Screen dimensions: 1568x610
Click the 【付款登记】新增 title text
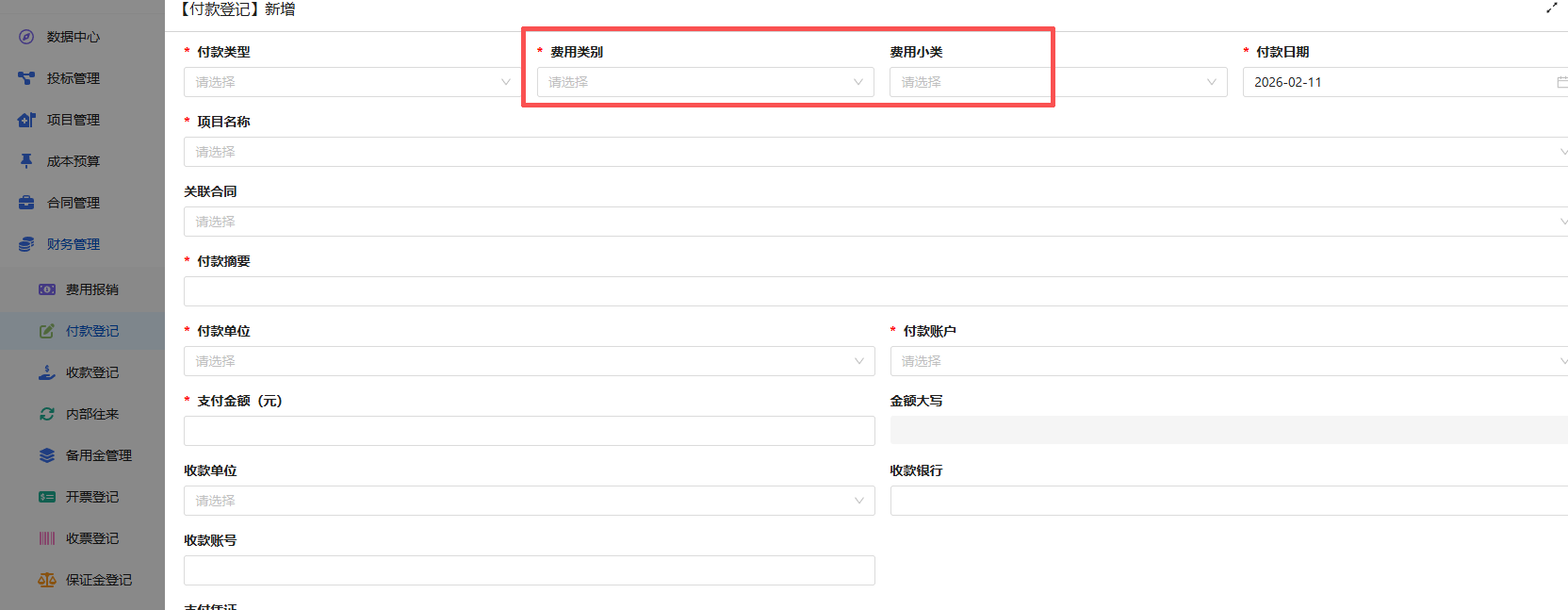tap(237, 9)
